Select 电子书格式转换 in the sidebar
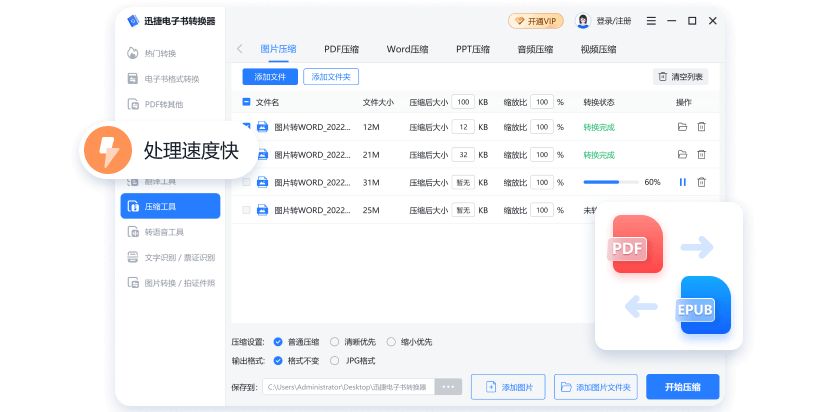This screenshot has height=412, width=824. point(171,79)
